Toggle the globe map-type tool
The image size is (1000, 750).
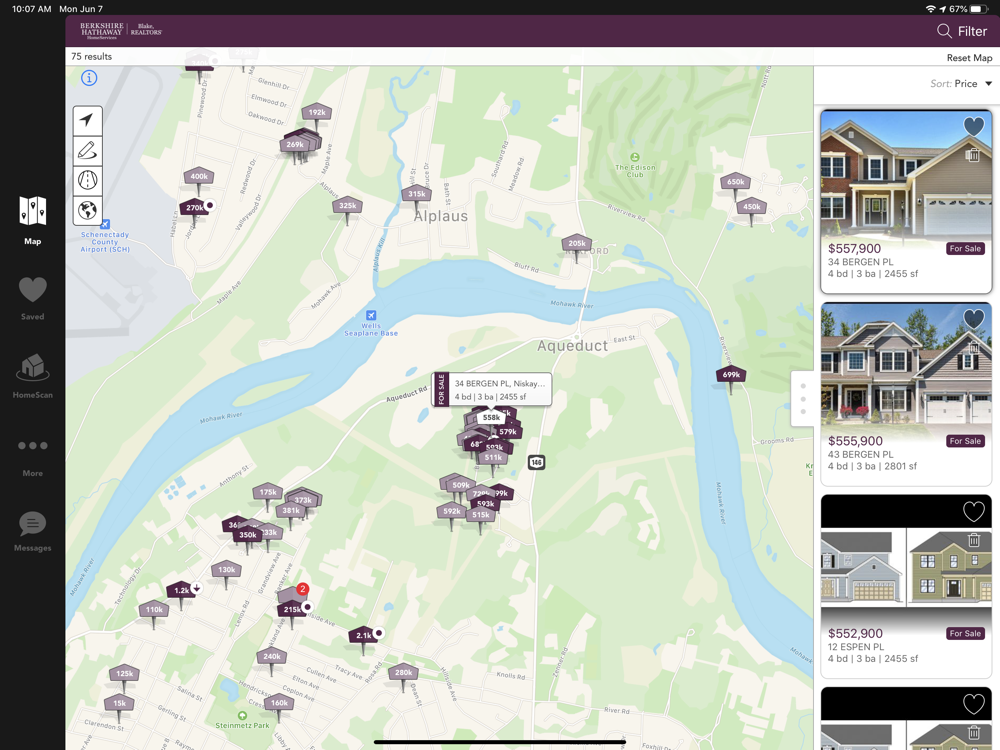point(87,210)
